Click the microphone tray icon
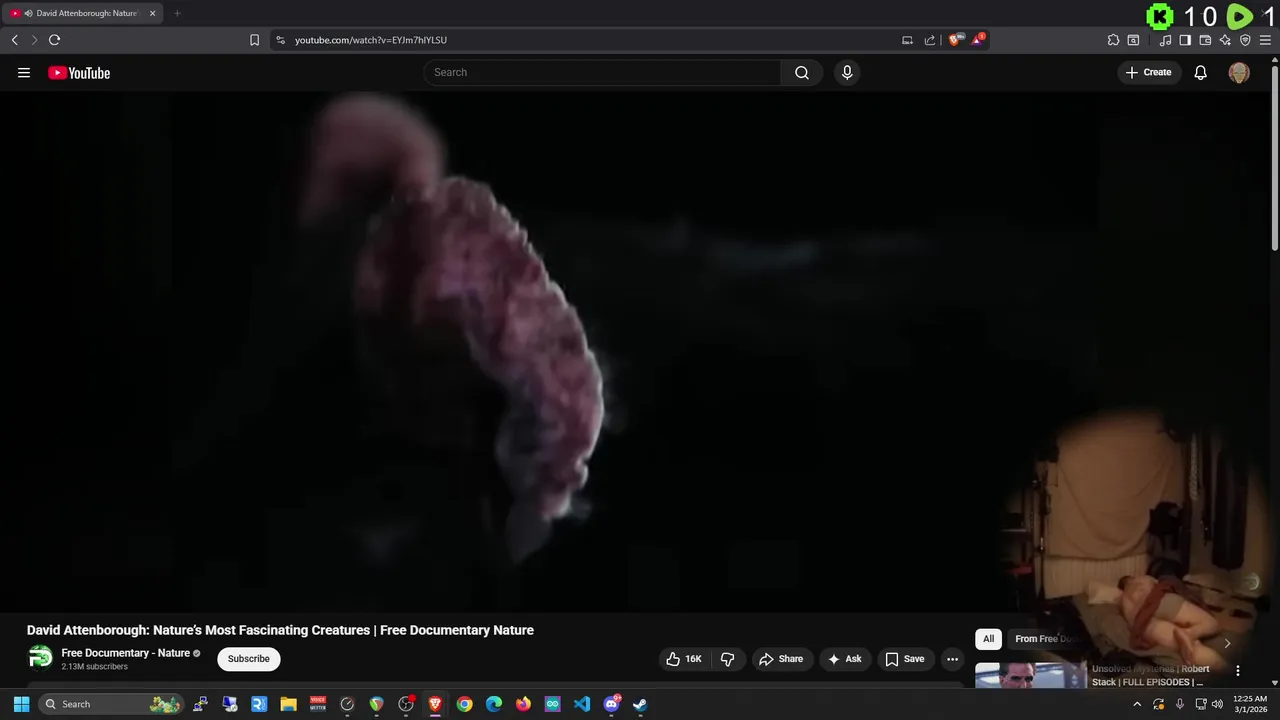1280x720 pixels. tap(1180, 704)
